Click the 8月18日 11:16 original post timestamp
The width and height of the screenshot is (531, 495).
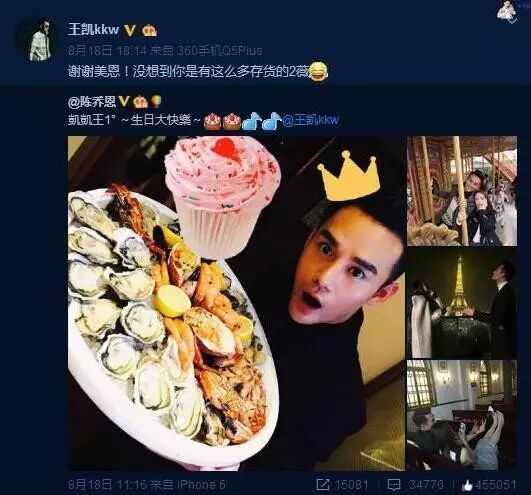tap(108, 485)
